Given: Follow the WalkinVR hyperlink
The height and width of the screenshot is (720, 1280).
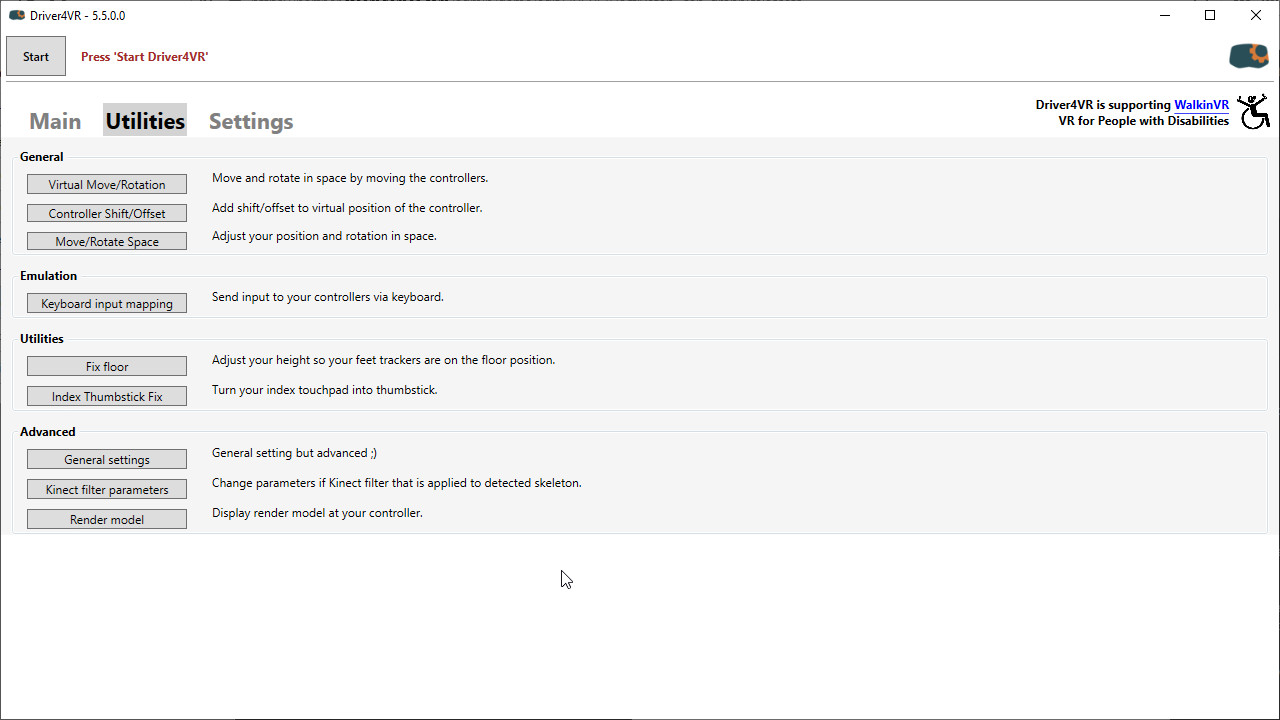Looking at the screenshot, I should (1201, 105).
